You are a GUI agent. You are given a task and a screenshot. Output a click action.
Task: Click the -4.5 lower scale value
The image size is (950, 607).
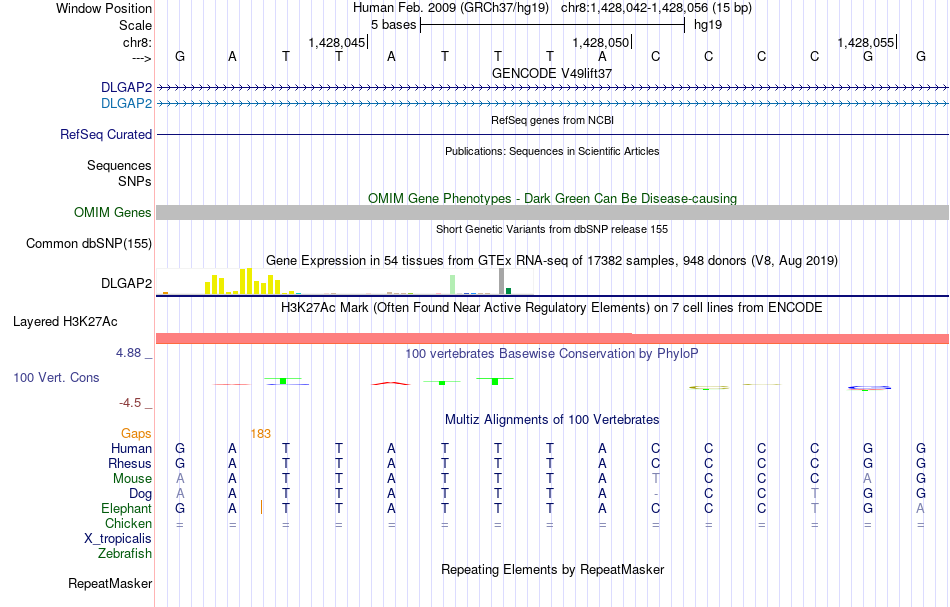pyautogui.click(x=130, y=403)
